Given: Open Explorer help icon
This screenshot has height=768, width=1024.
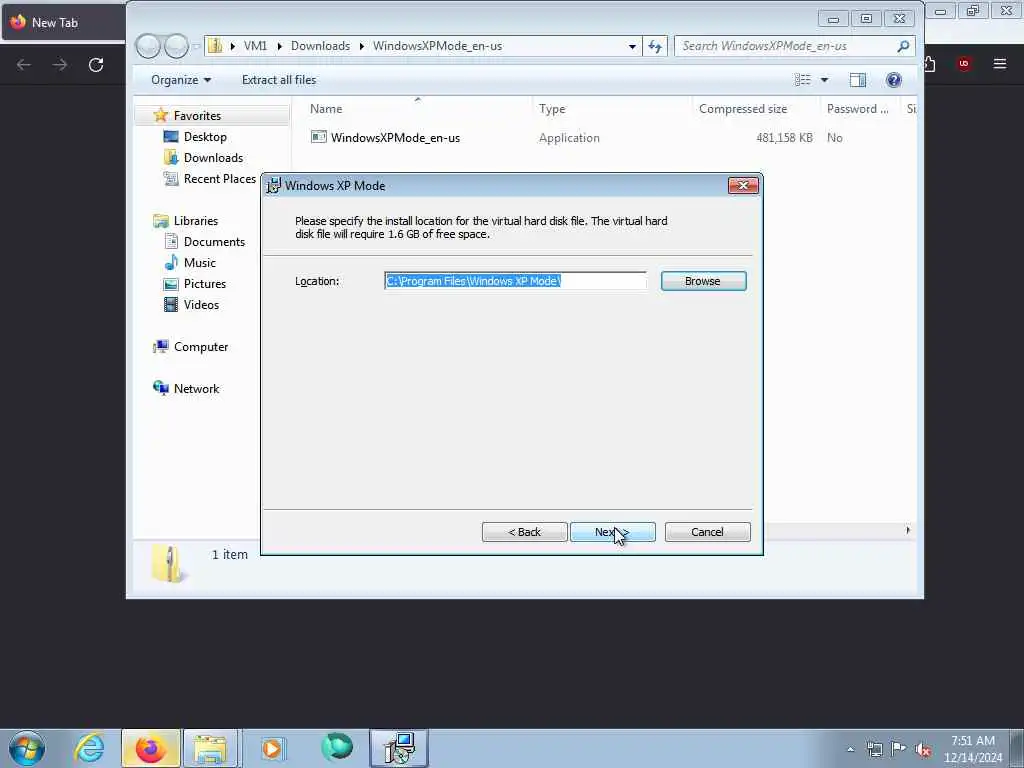Looking at the screenshot, I should (893, 80).
